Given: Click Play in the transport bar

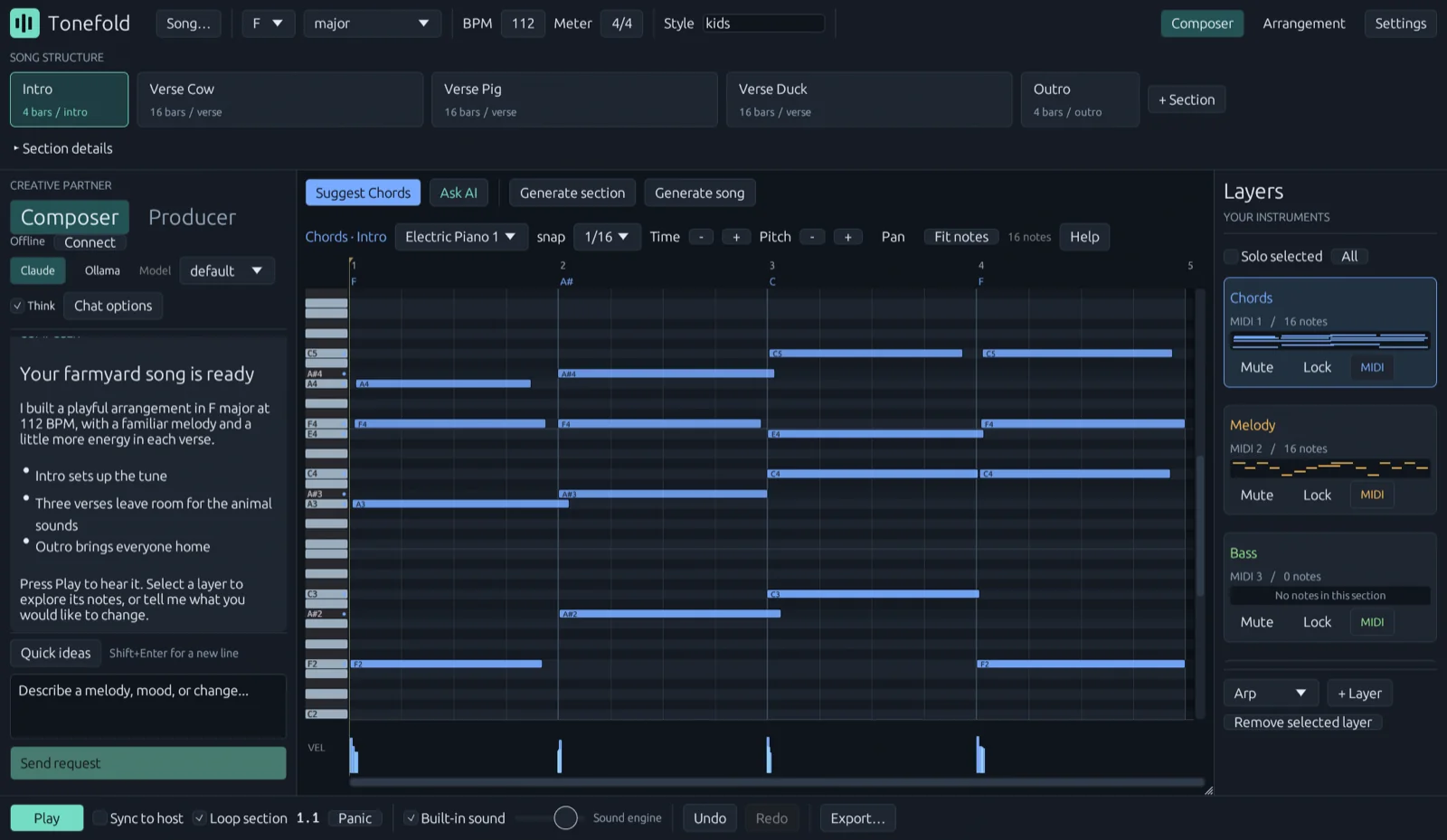Looking at the screenshot, I should pos(47,818).
